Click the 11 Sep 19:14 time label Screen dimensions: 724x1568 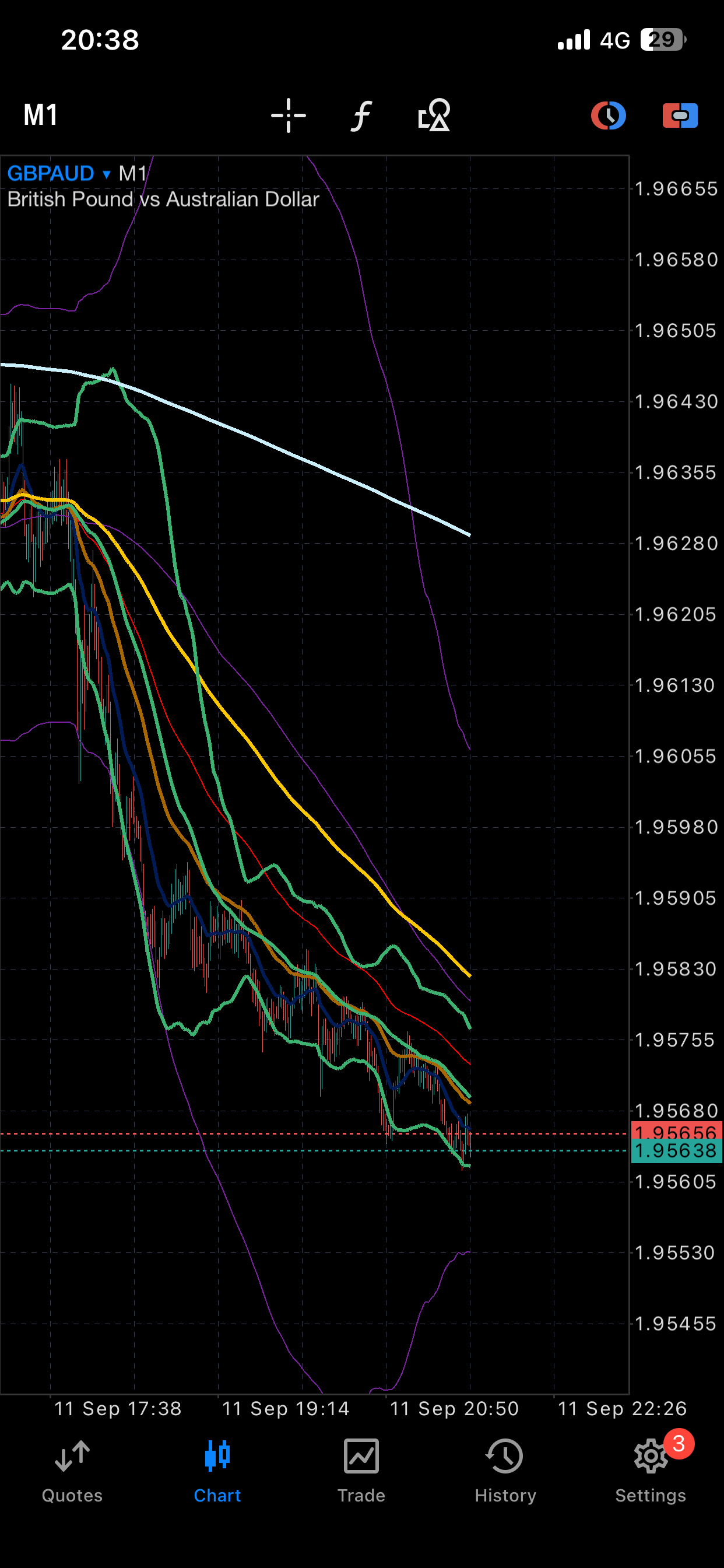(286, 1409)
